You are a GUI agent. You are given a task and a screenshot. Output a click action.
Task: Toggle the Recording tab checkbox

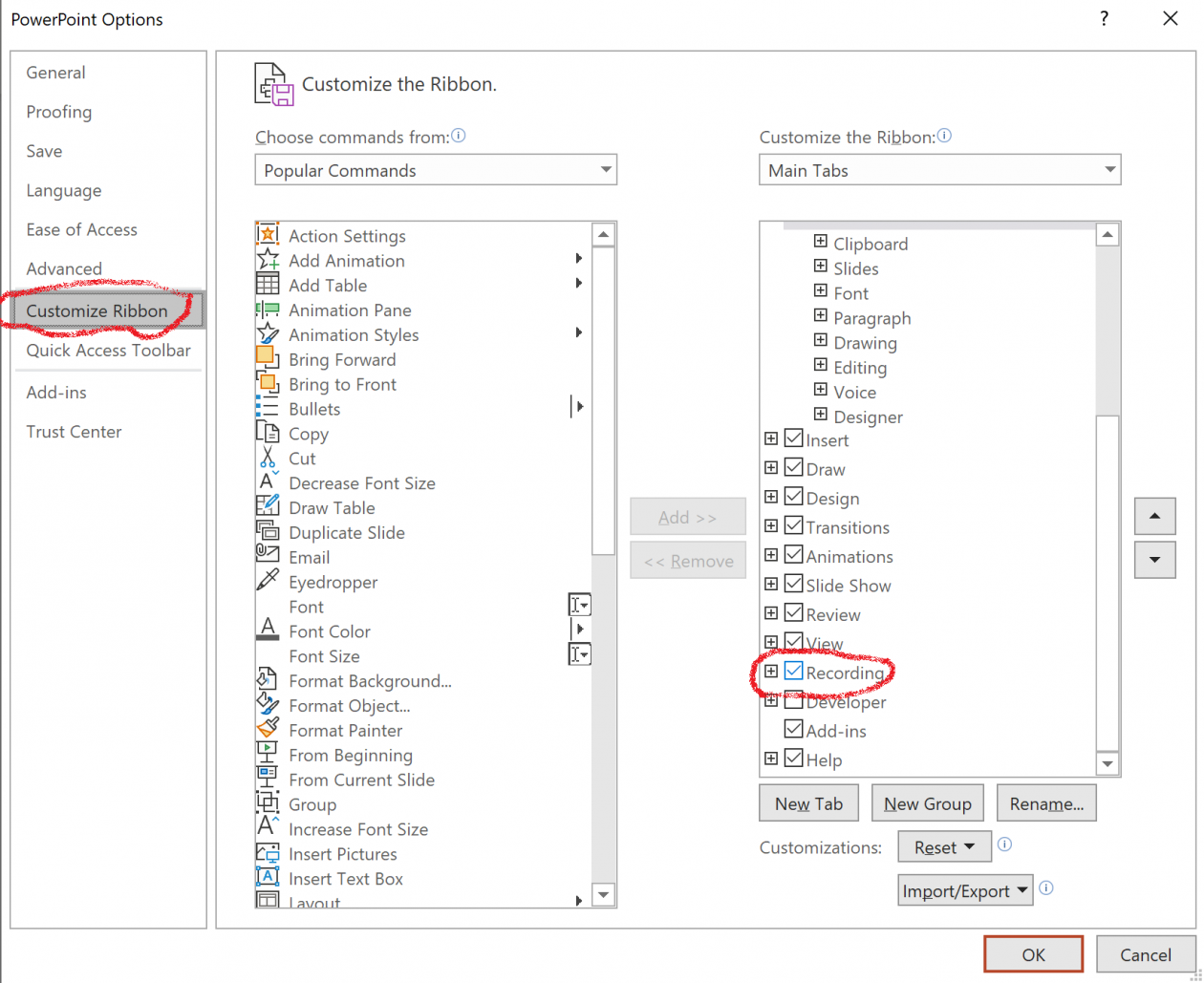pyautogui.click(x=793, y=672)
